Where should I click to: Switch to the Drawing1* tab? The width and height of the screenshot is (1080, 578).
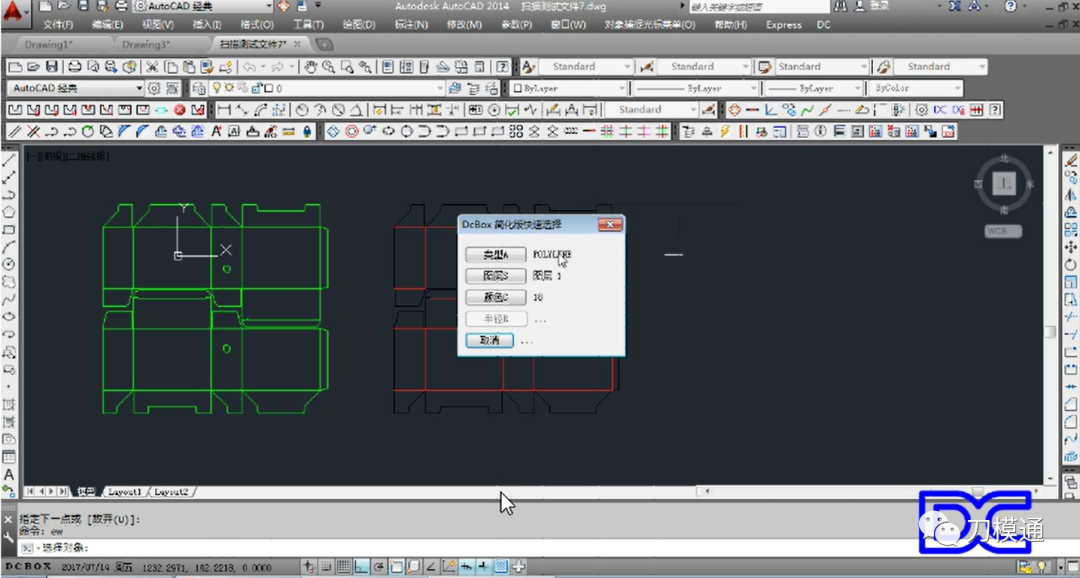click(x=48, y=44)
